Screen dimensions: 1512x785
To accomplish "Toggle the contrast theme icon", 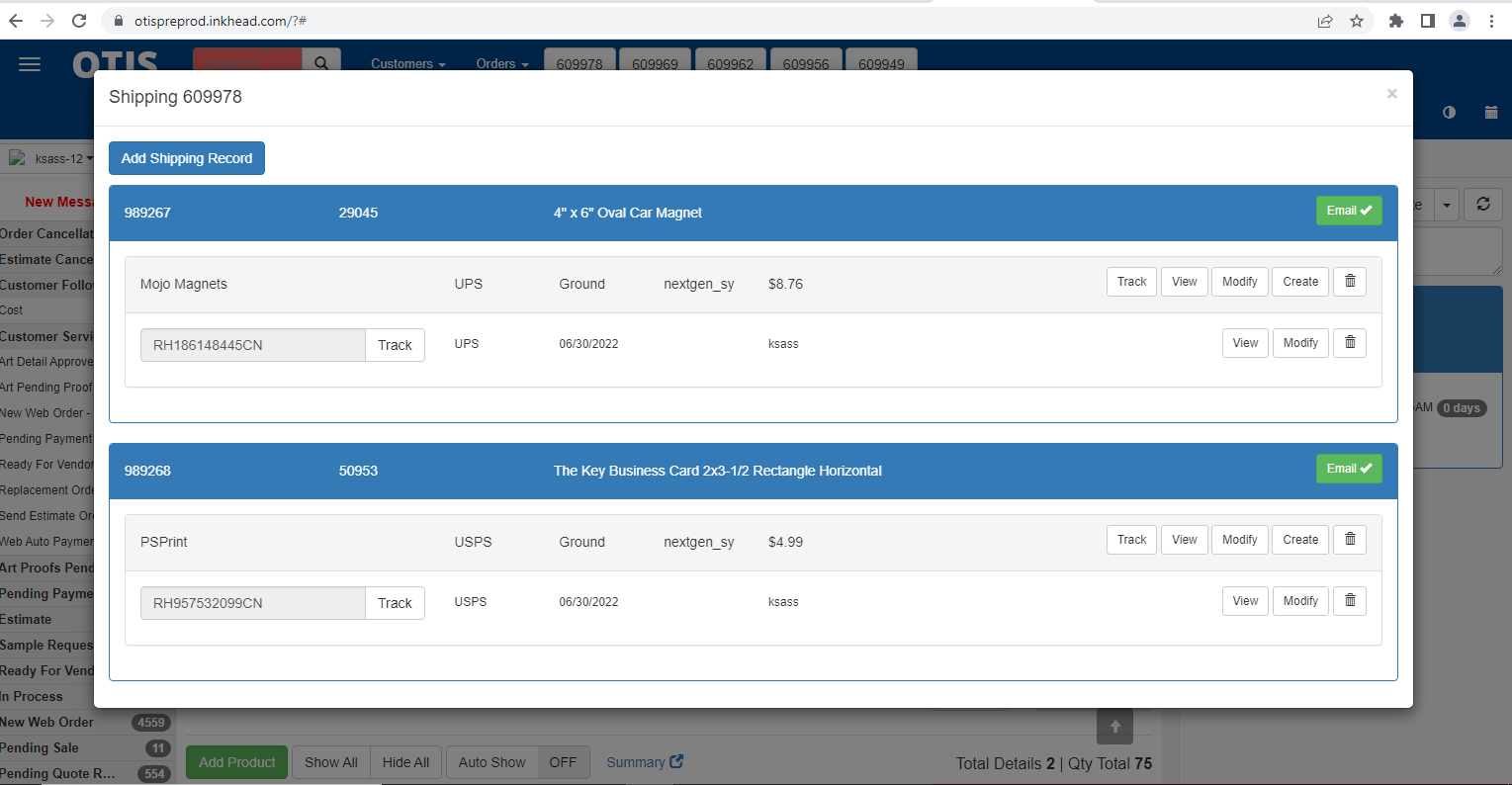I will (x=1449, y=113).
